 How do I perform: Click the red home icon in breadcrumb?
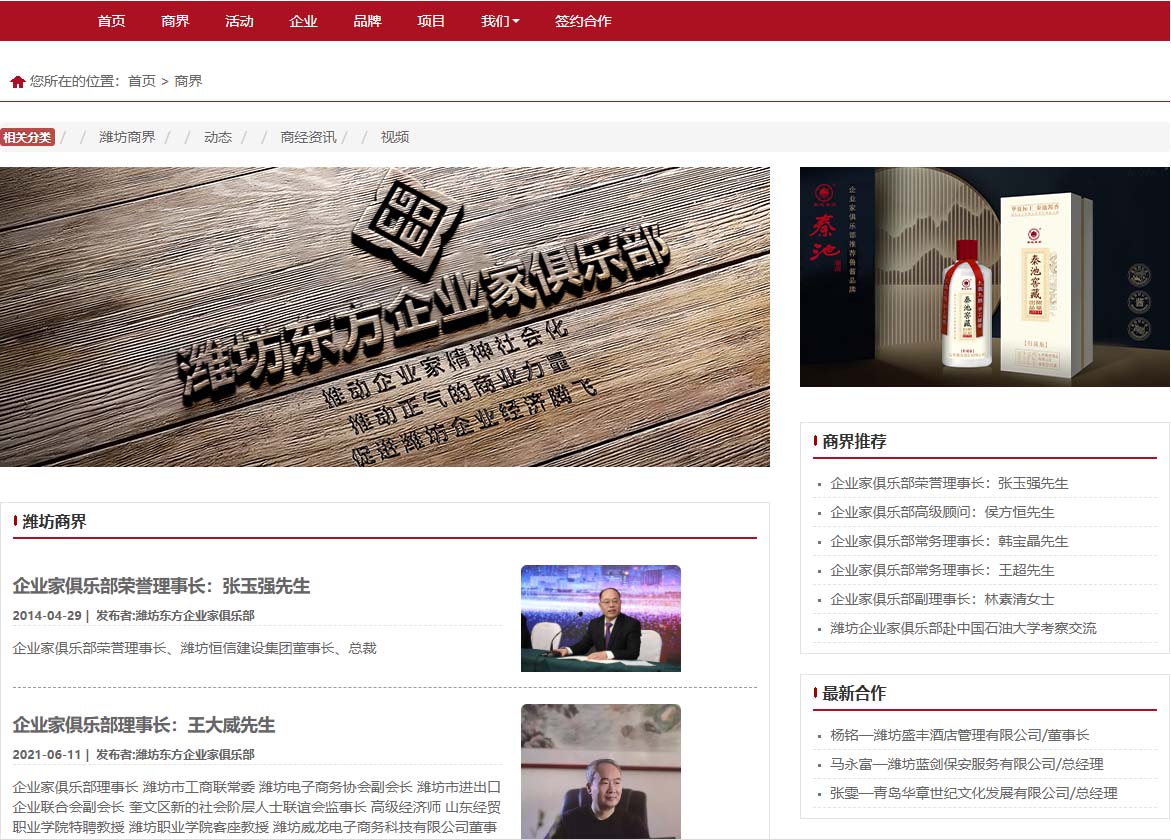16,80
